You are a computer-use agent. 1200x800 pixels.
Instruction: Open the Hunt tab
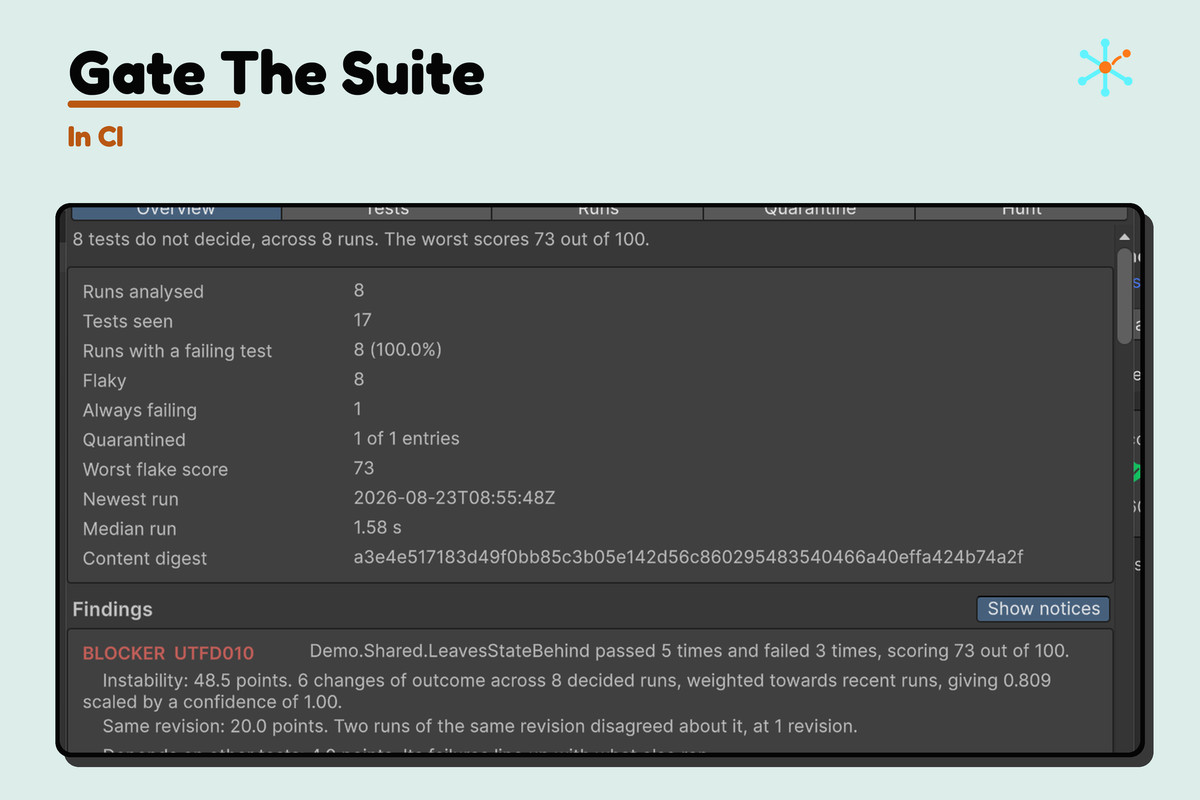pyautogui.click(x=1021, y=212)
